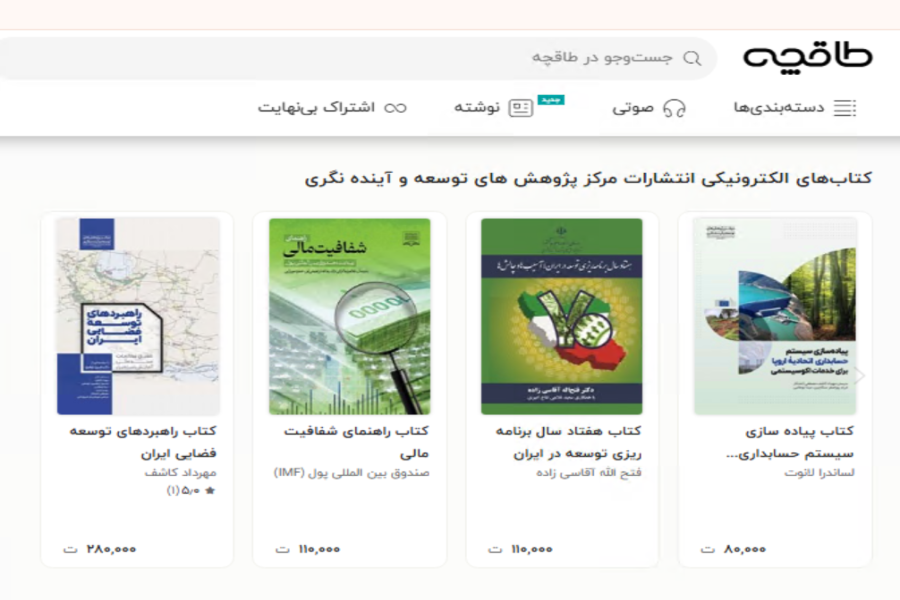This screenshot has width=900, height=600.
Task: Open book cover شفافیت مالی
Action: point(349,316)
